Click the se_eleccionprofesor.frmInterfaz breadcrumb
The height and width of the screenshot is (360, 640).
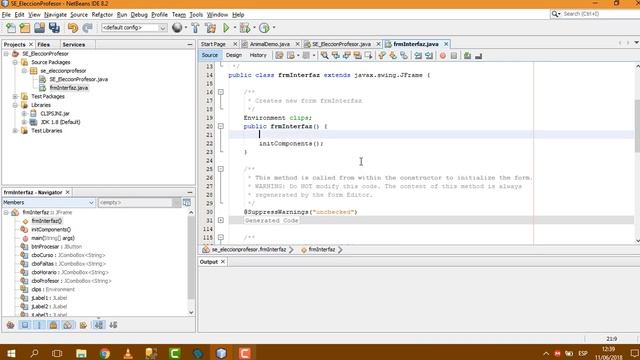pos(249,249)
